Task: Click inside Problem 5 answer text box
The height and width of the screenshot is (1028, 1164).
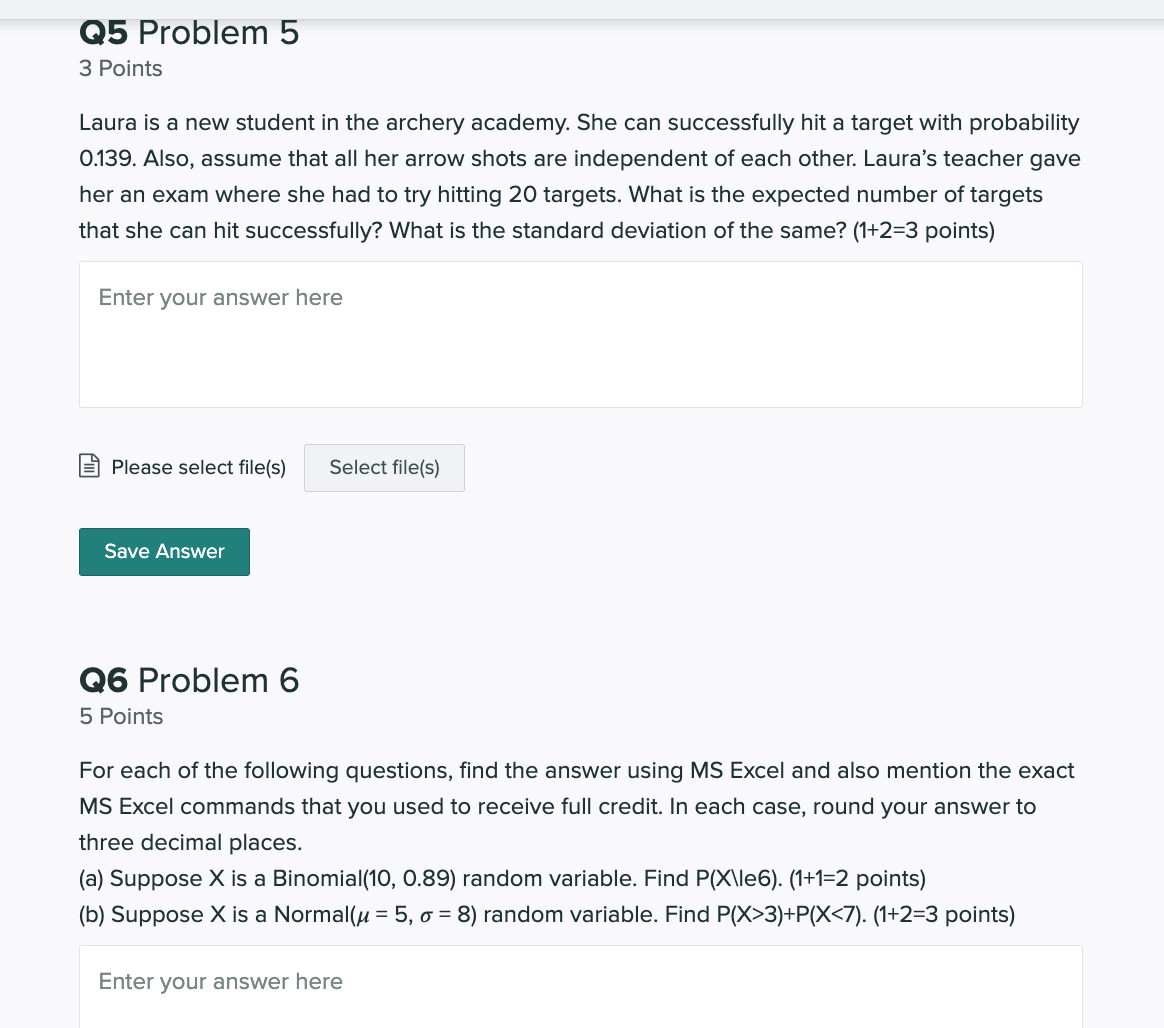Action: click(x=580, y=334)
